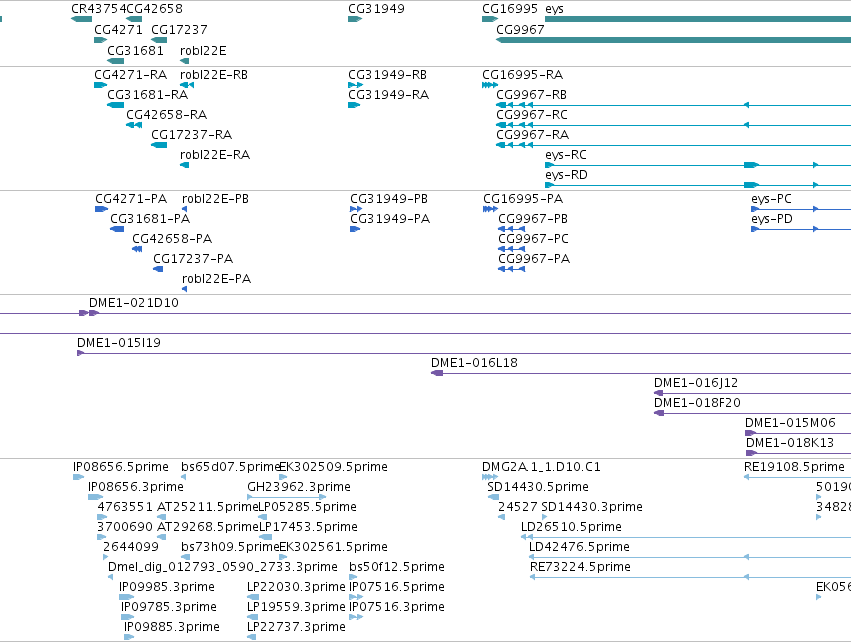Select EST LP22737.3prime
Viewport: 851px width, 642px height.
coord(296,627)
